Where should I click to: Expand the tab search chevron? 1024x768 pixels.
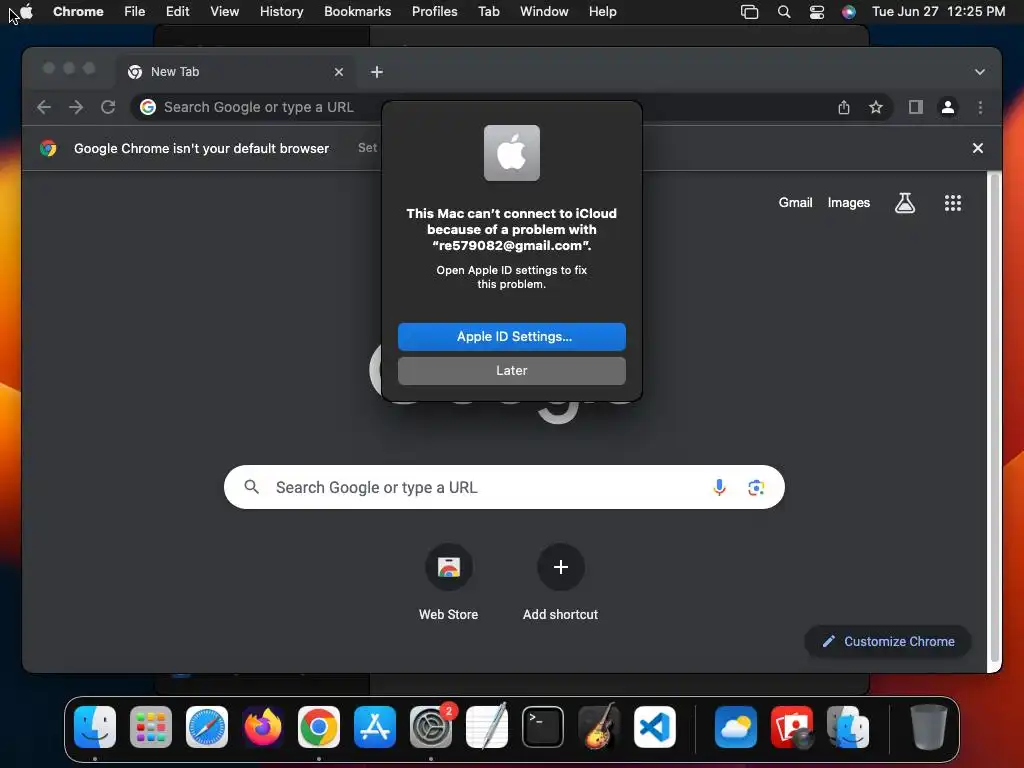980,72
